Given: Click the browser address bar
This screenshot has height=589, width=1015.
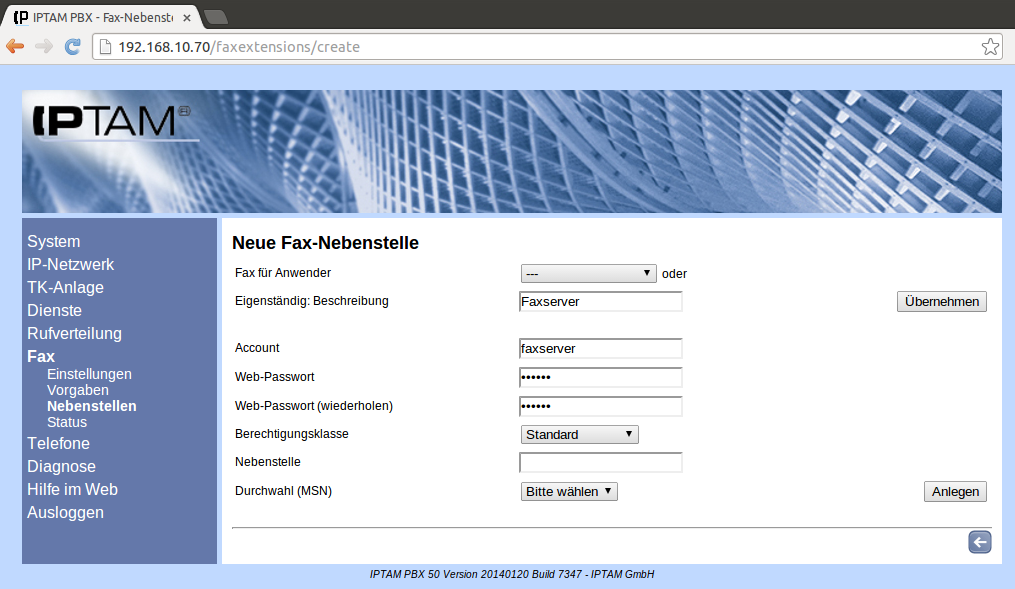Looking at the screenshot, I should tap(540, 47).
